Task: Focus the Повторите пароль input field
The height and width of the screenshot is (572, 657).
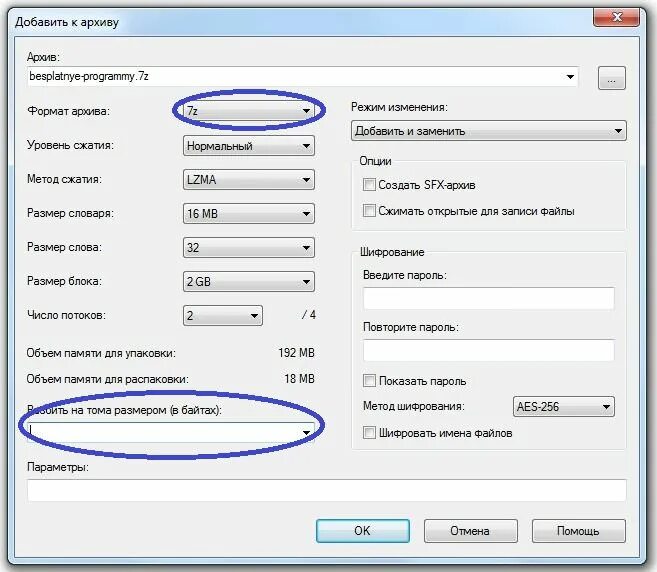Action: coord(489,350)
